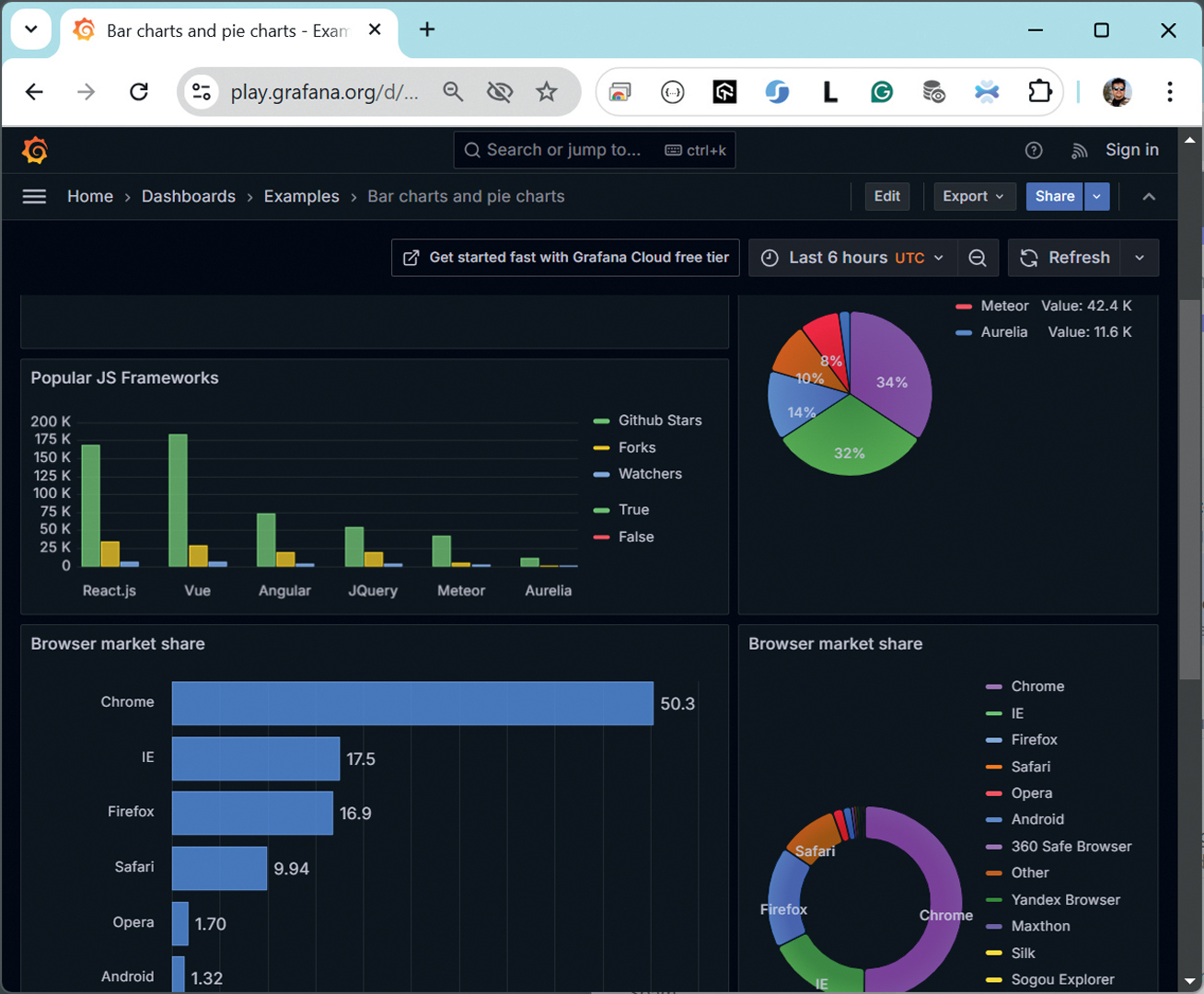Click the browser address bar URL
Viewport: 1204px width, 994px height.
point(324,92)
